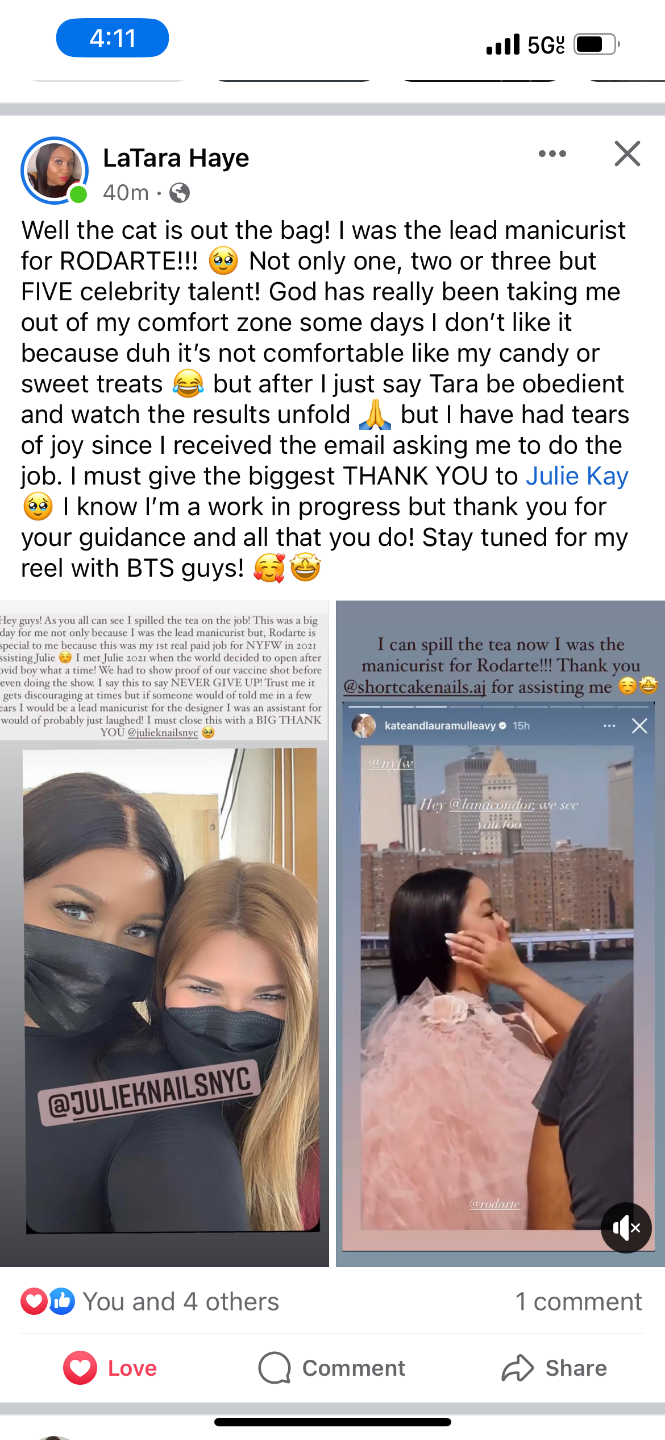View the 1 comment count
665x1440 pixels.
click(x=578, y=1301)
